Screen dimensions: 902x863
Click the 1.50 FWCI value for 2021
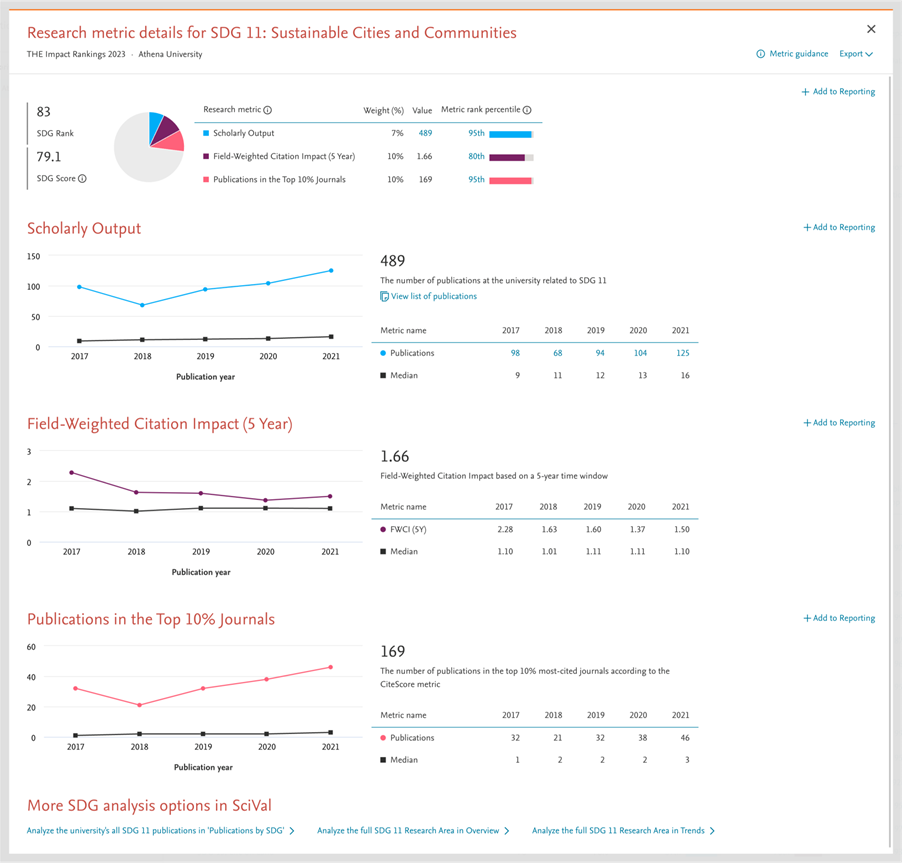682,529
